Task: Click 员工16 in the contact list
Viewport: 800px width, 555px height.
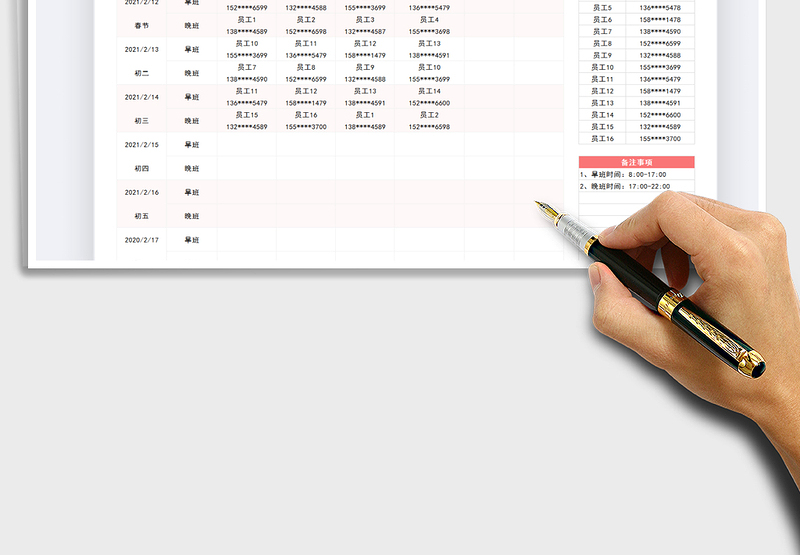Action: pos(602,138)
